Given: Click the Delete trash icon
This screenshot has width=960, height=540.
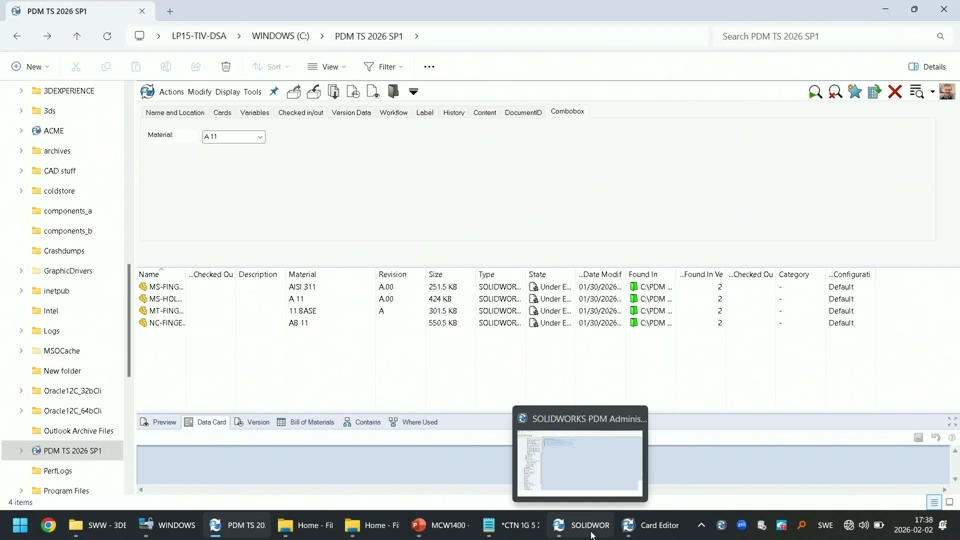Looking at the screenshot, I should pyautogui.click(x=226, y=67).
